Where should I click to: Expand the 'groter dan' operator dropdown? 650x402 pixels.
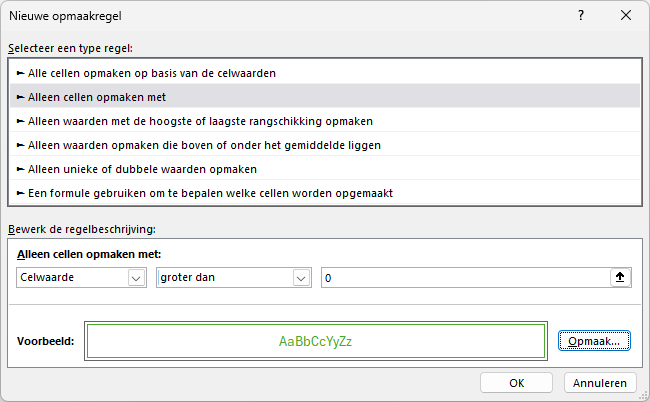(x=232, y=278)
